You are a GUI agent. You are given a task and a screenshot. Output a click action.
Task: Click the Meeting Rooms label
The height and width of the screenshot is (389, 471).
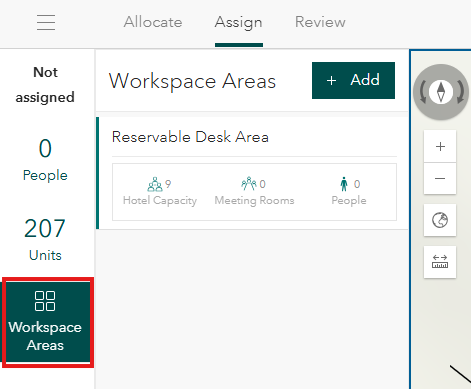pos(254,200)
